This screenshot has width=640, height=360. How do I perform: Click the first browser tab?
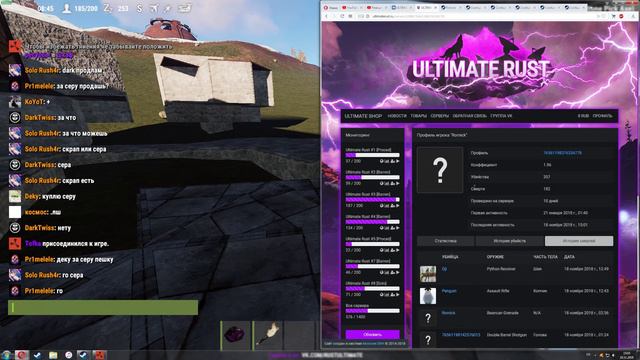coord(331,7)
